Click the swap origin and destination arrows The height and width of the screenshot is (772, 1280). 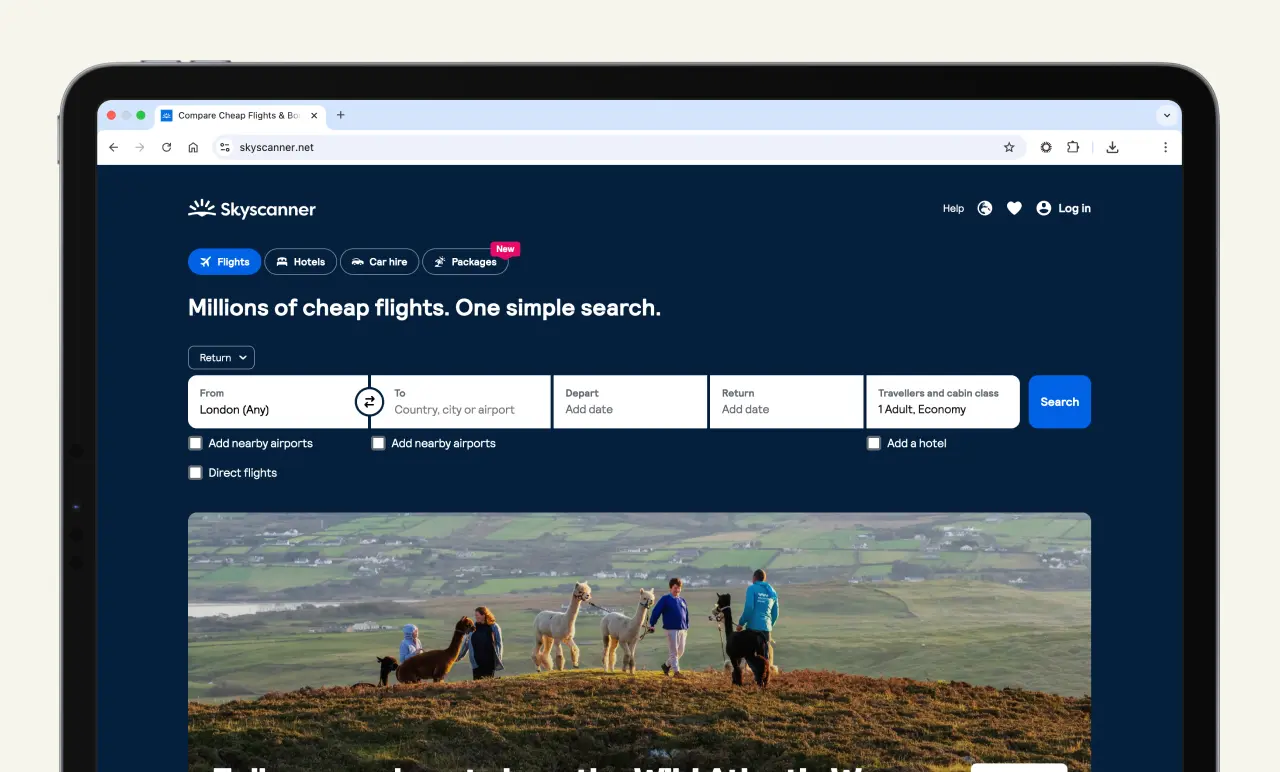(x=369, y=401)
